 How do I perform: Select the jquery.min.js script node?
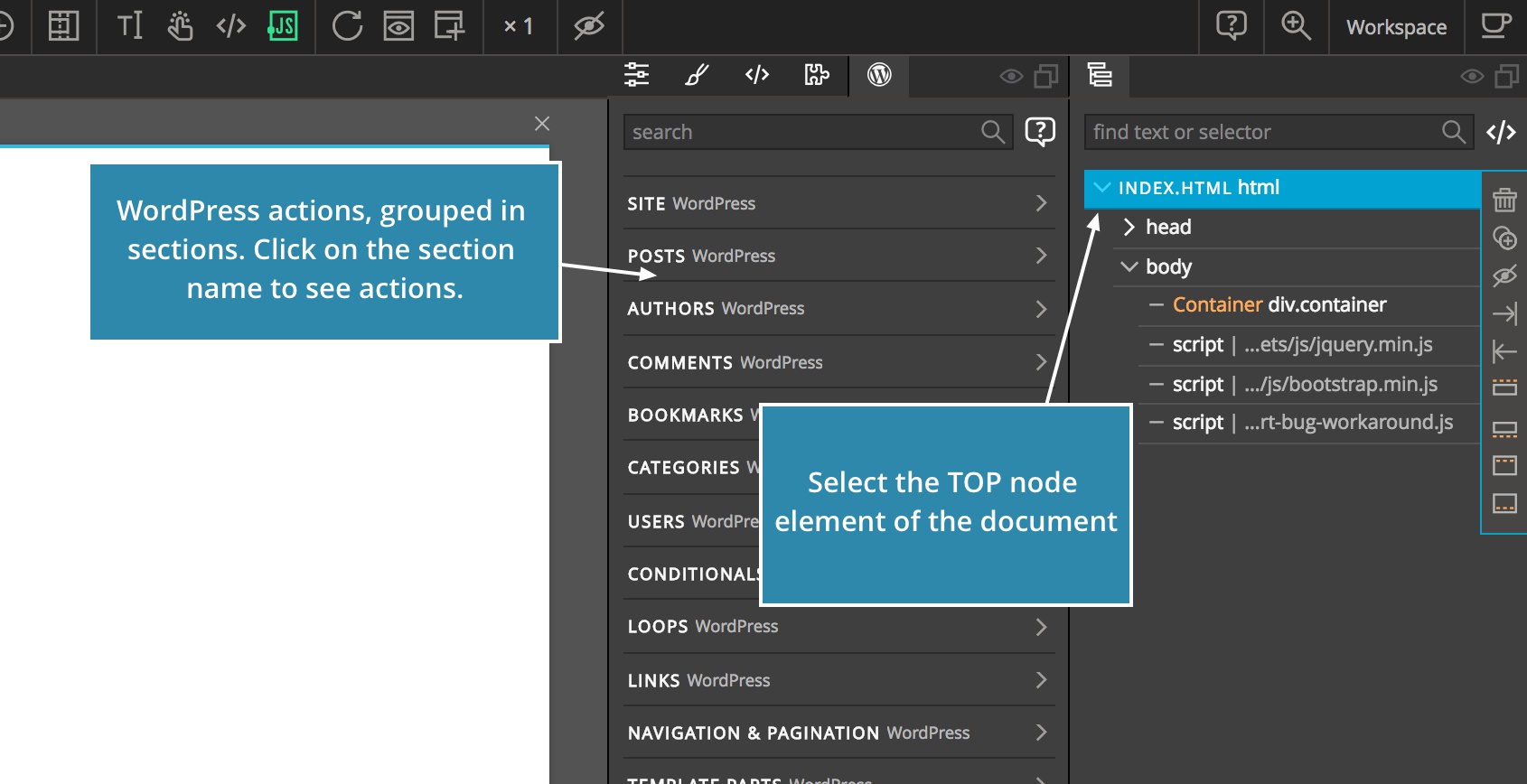click(1302, 345)
